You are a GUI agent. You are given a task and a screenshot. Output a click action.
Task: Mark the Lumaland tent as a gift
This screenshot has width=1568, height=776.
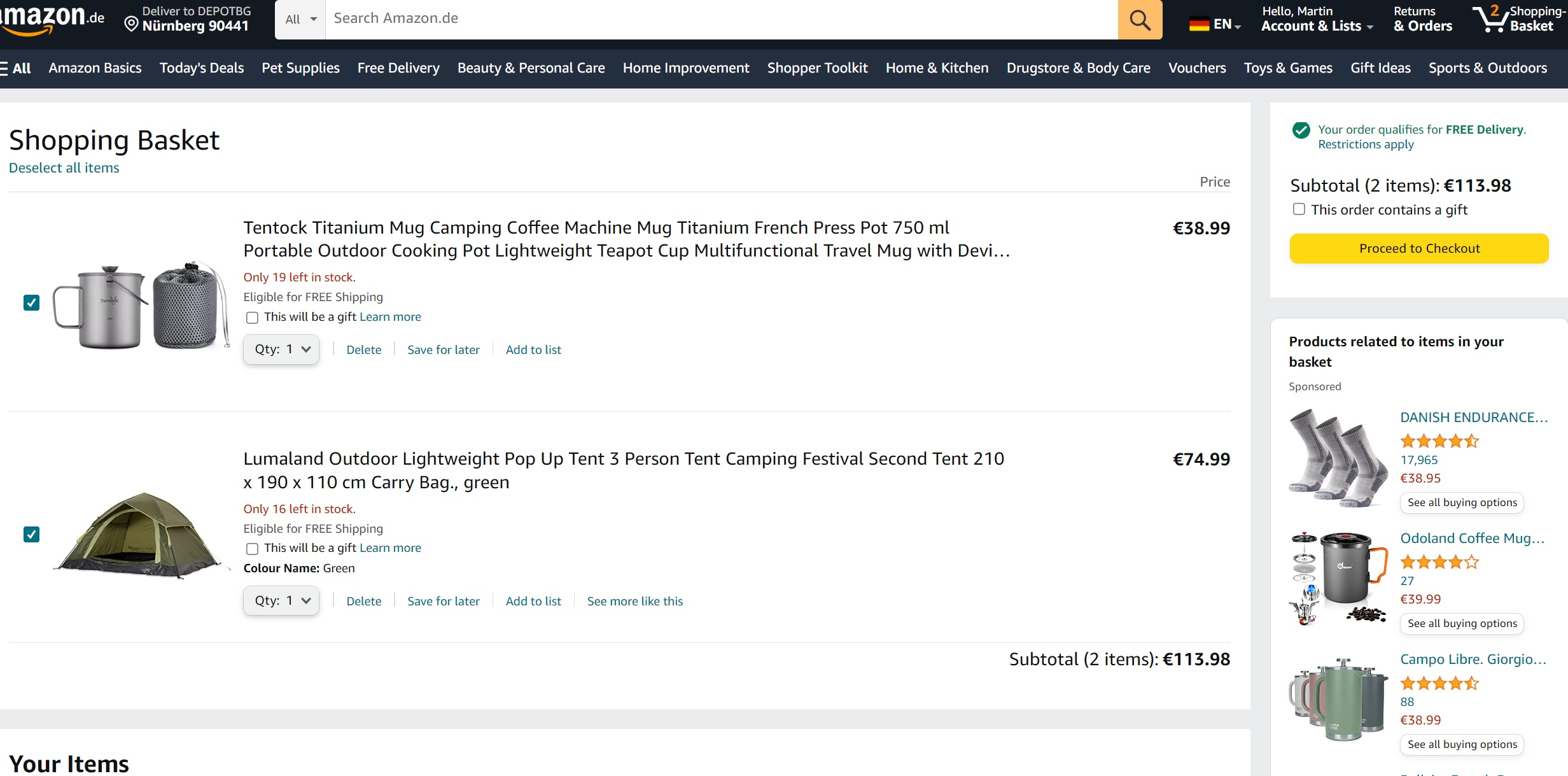pos(252,549)
